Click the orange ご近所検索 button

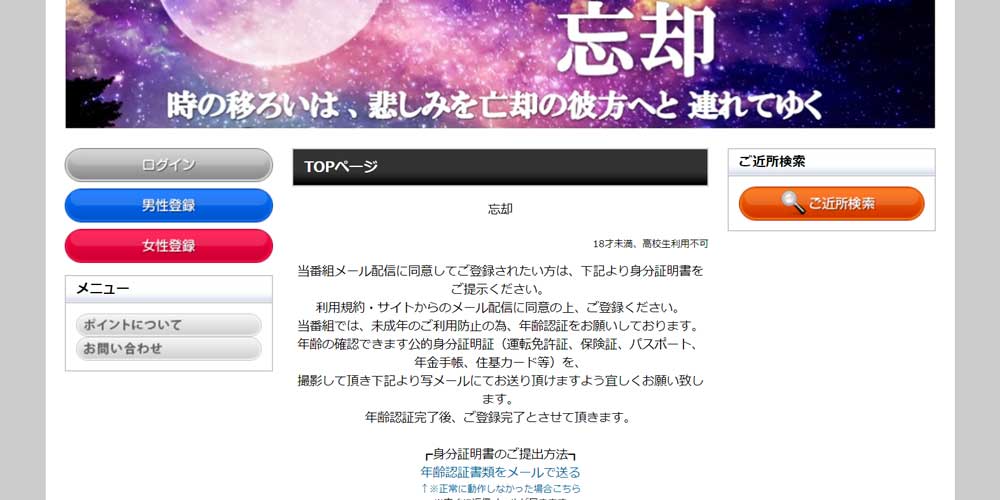831,203
